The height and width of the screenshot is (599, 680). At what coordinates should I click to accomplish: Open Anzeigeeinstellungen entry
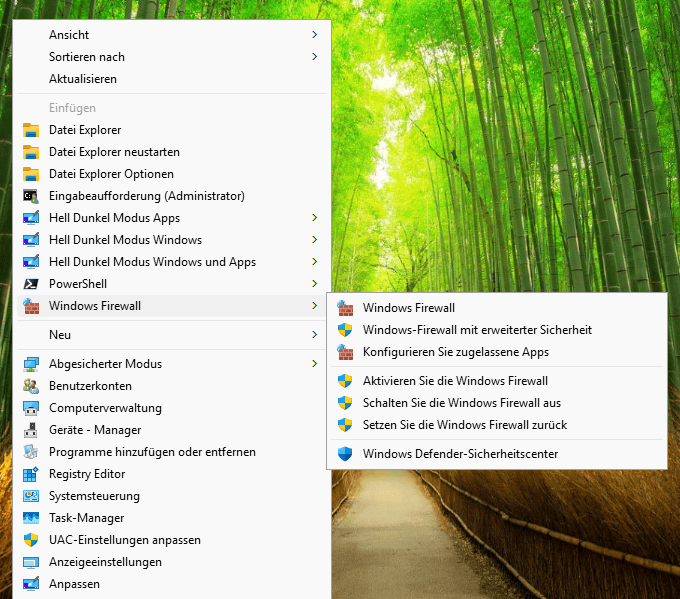click(173, 562)
